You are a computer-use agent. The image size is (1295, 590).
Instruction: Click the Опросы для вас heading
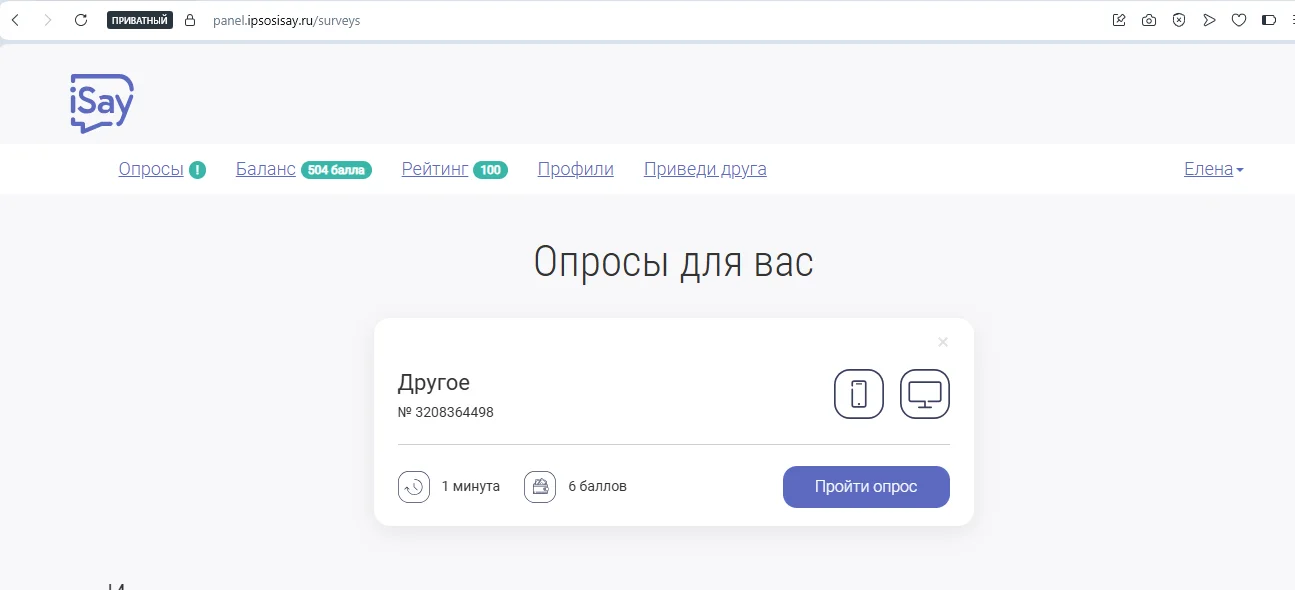coord(673,262)
